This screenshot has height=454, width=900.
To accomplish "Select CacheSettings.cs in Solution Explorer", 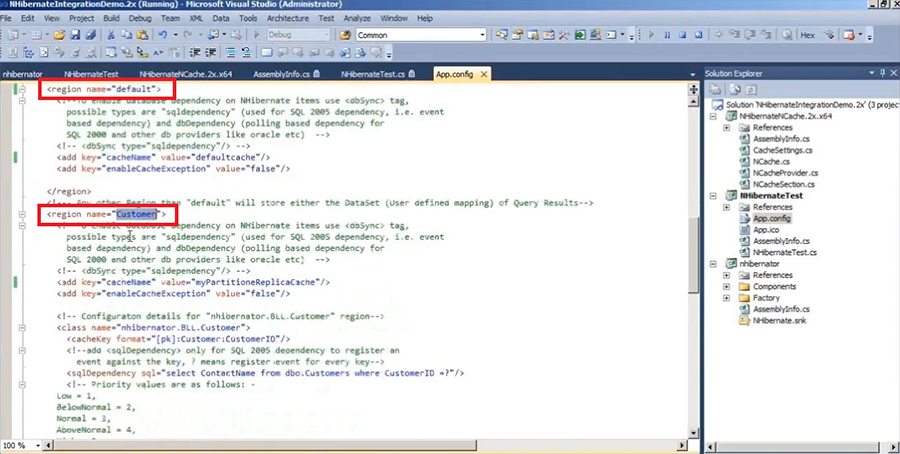I will 783,150.
